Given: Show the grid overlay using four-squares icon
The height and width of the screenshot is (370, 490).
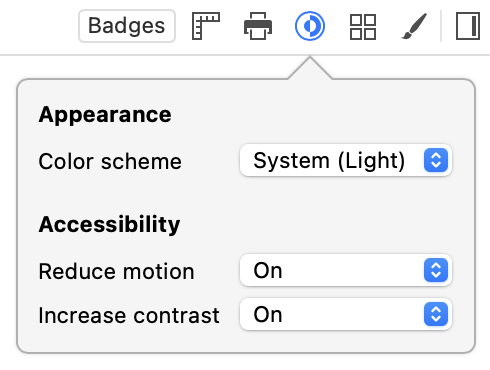Looking at the screenshot, I should point(363,27).
